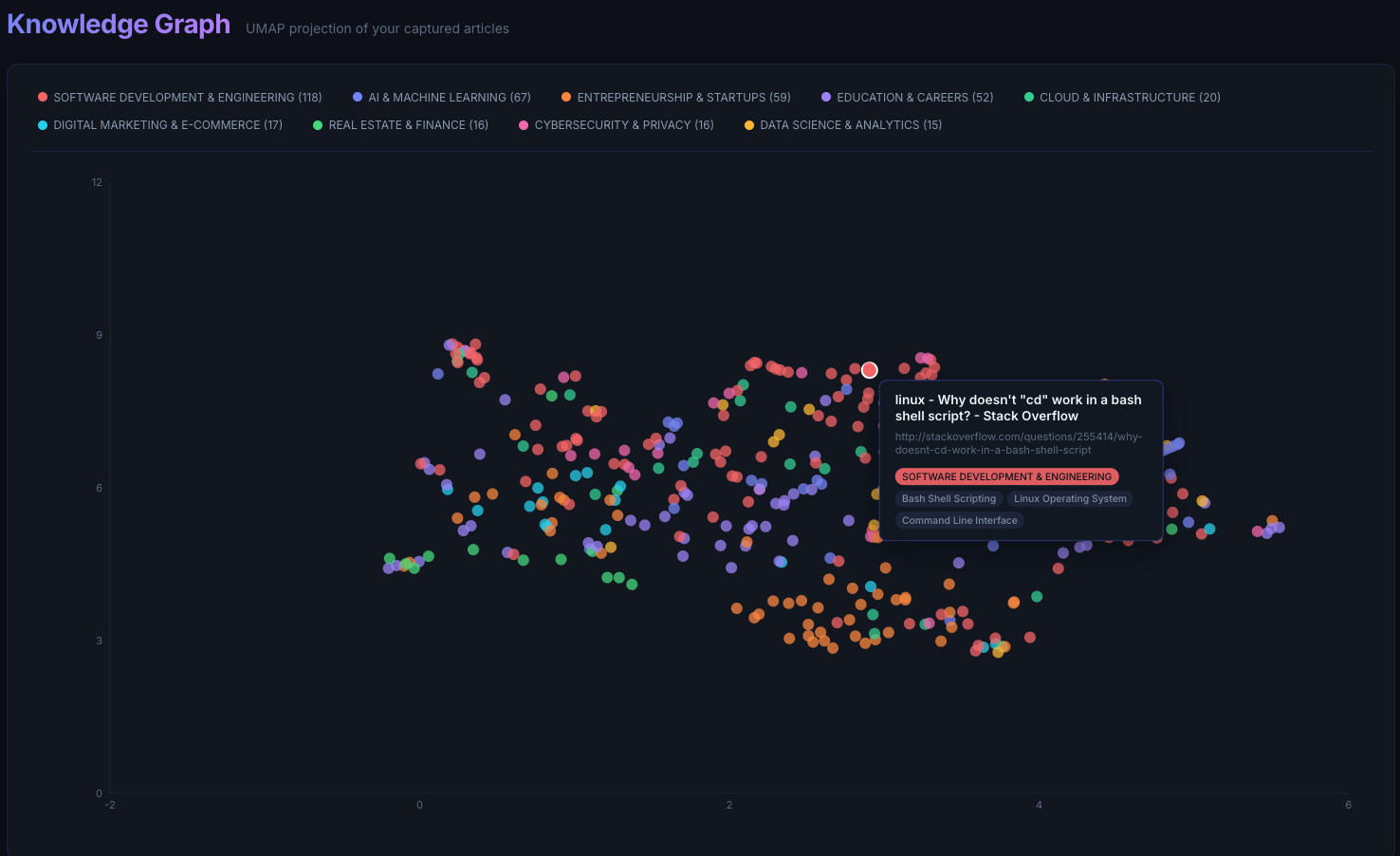Toggle Software Development & Engineering legend entry
Image resolution: width=1400 pixels, height=856 pixels.
click(x=180, y=98)
